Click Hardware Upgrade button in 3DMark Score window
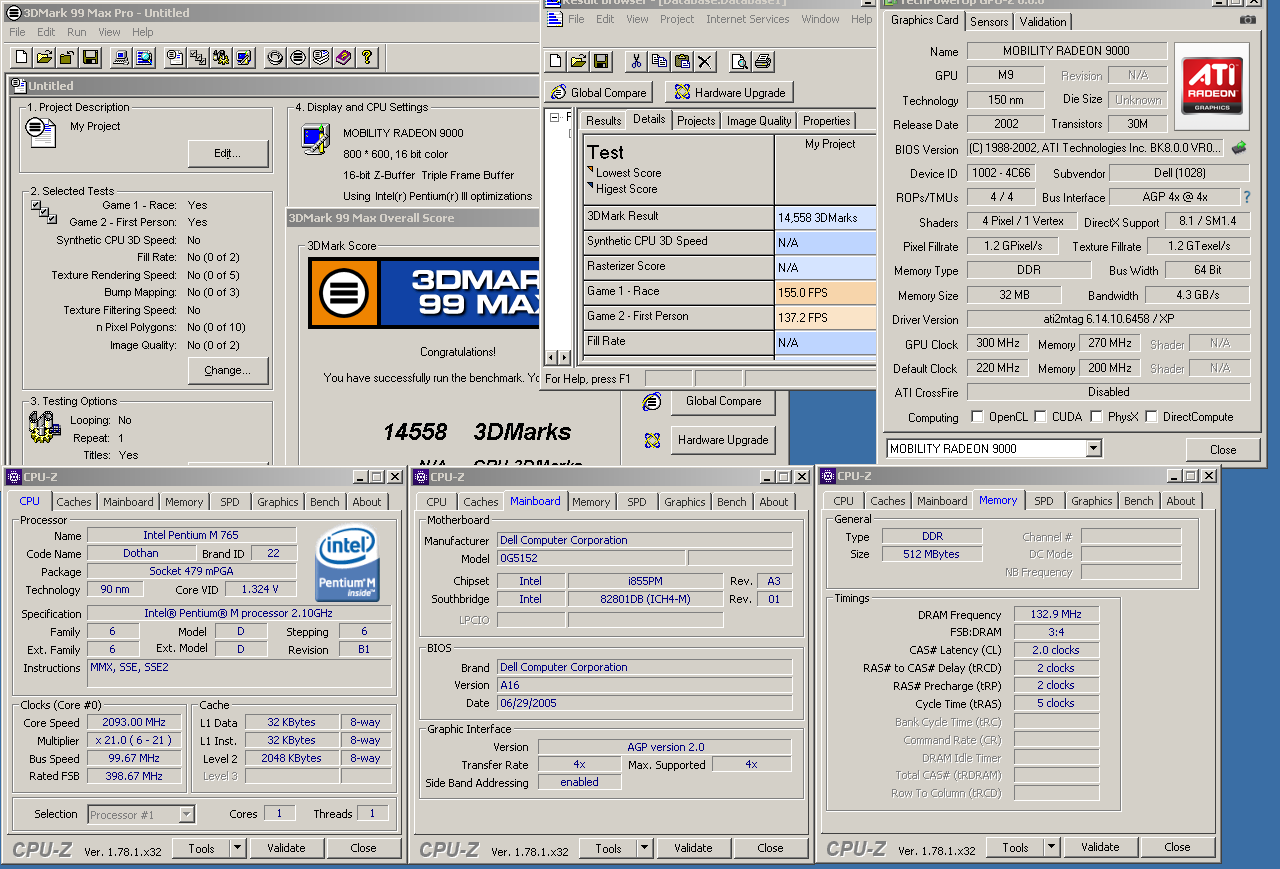Viewport: 1280px width, 869px height. coord(725,440)
